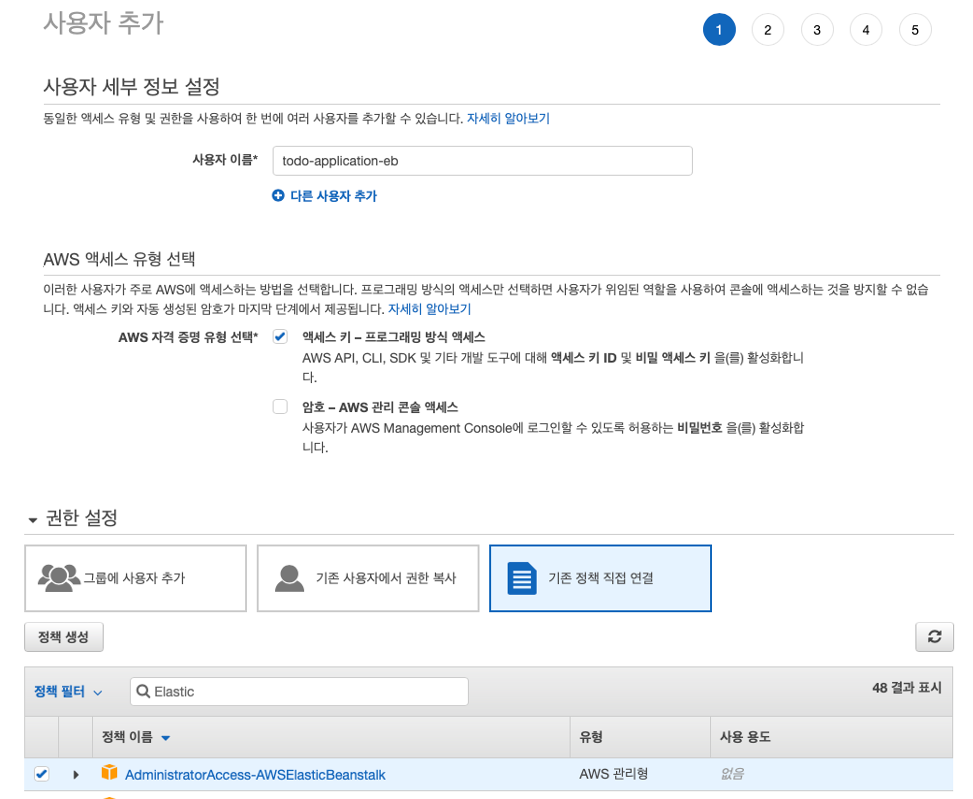Screen dimensions: 973x799
Task: Open the AdministratorAccess-AWSElasticBeanstalk policy link
Action: click(255, 775)
